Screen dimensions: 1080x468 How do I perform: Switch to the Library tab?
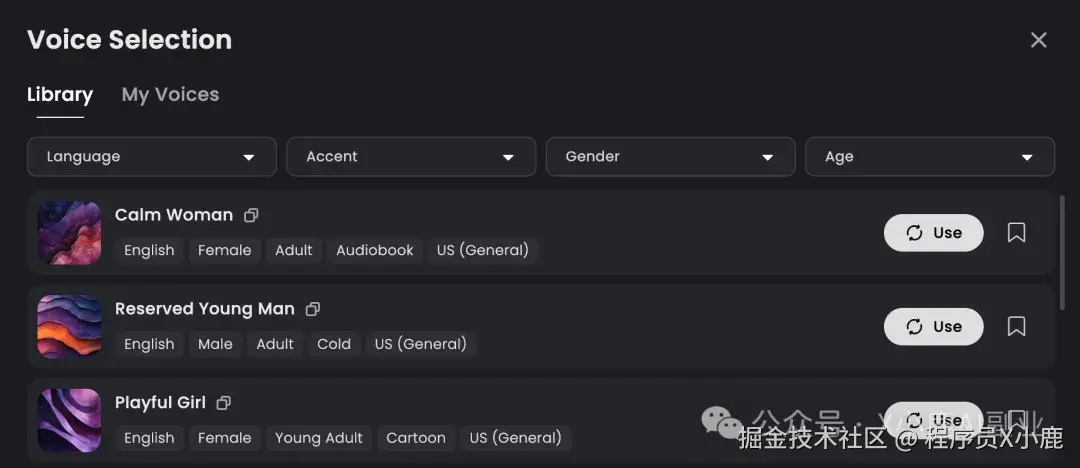60,95
